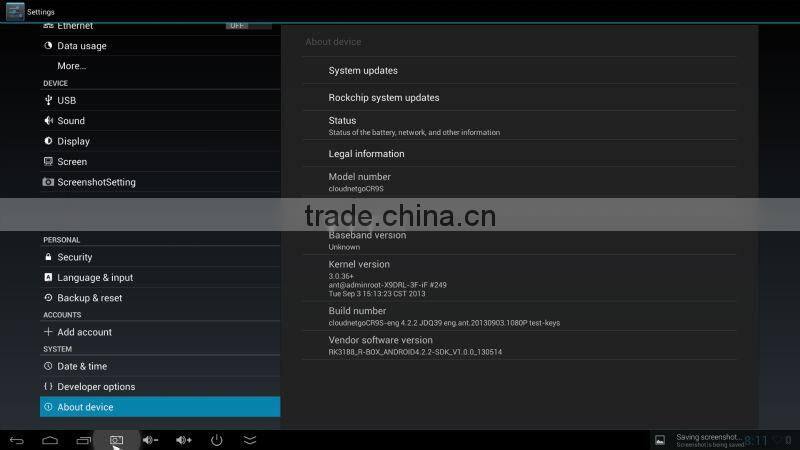Select the About device entry
Viewport: 800px width, 450px height.
pyautogui.click(x=160, y=407)
